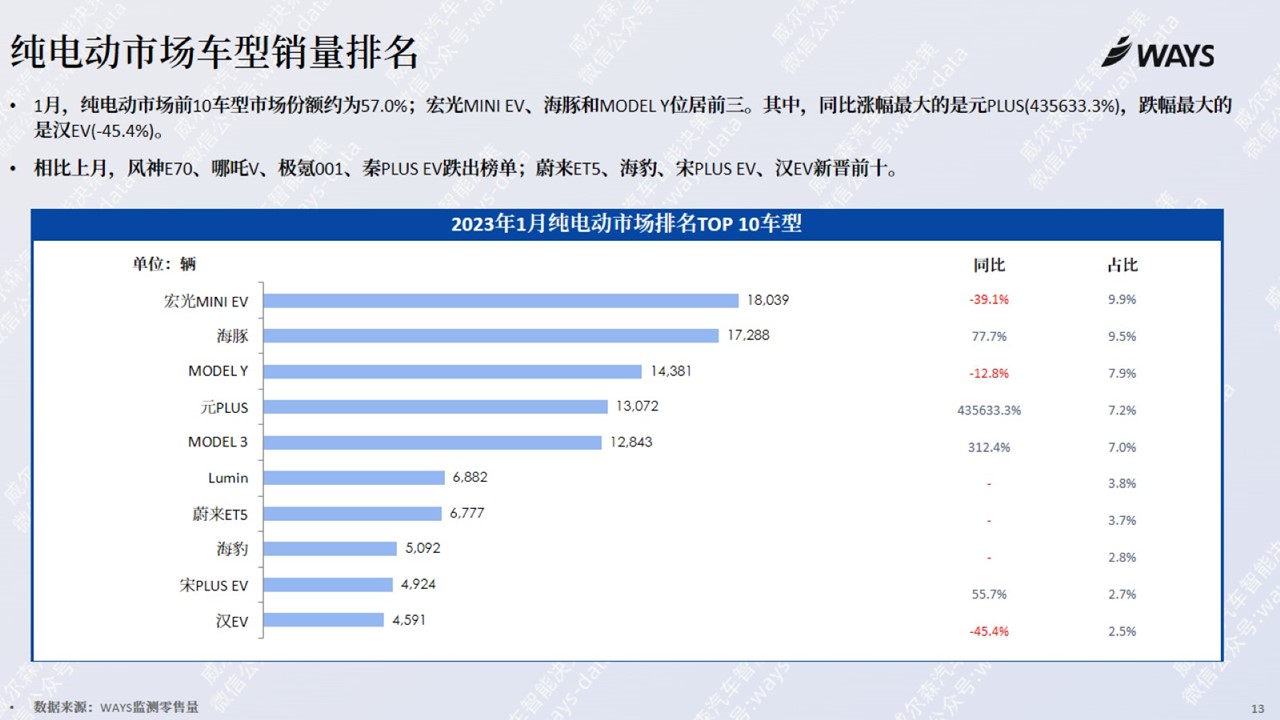Click the value 6,882

[x=470, y=477]
